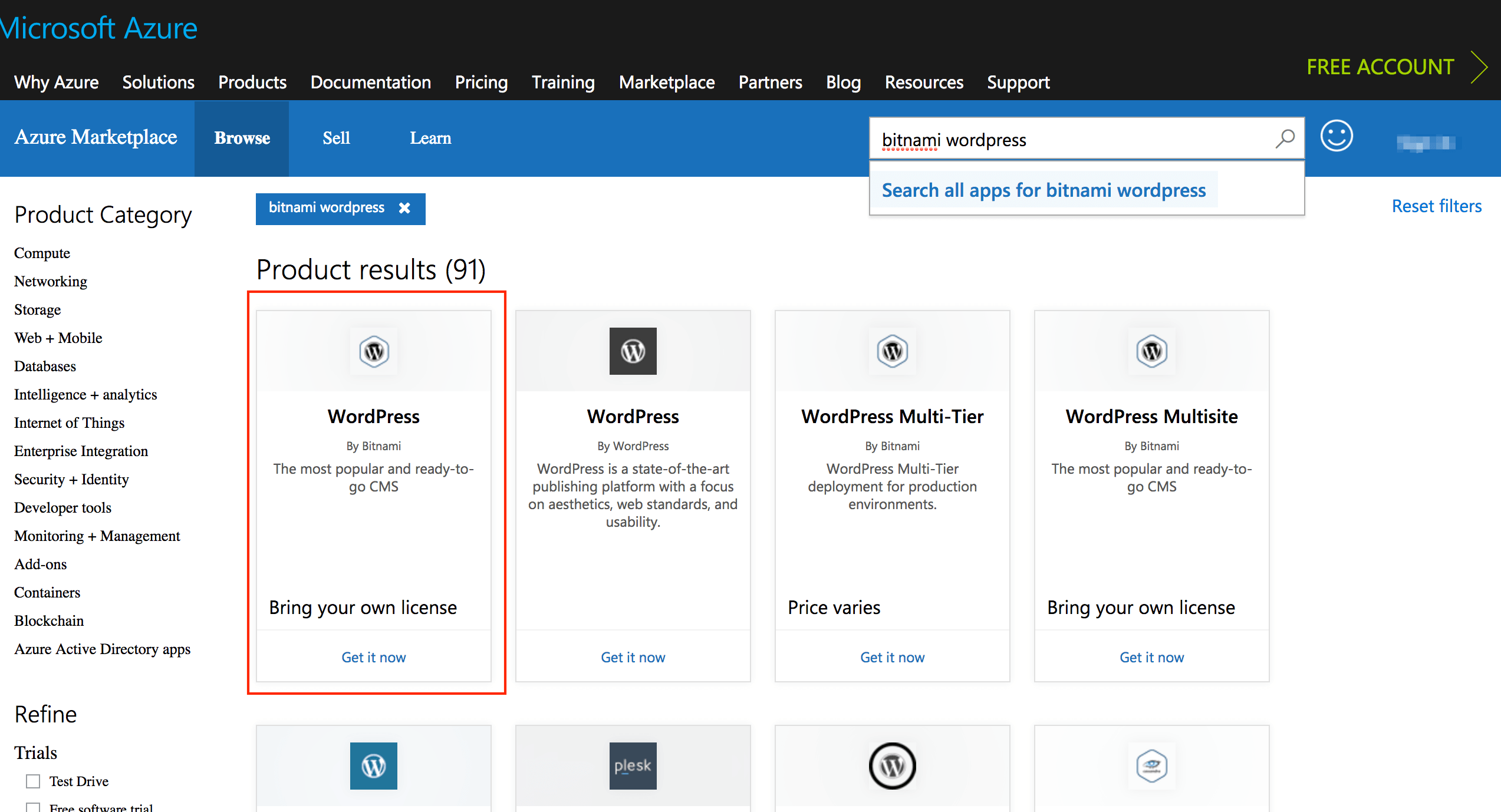
Task: Go to Documentation
Action: point(371,82)
